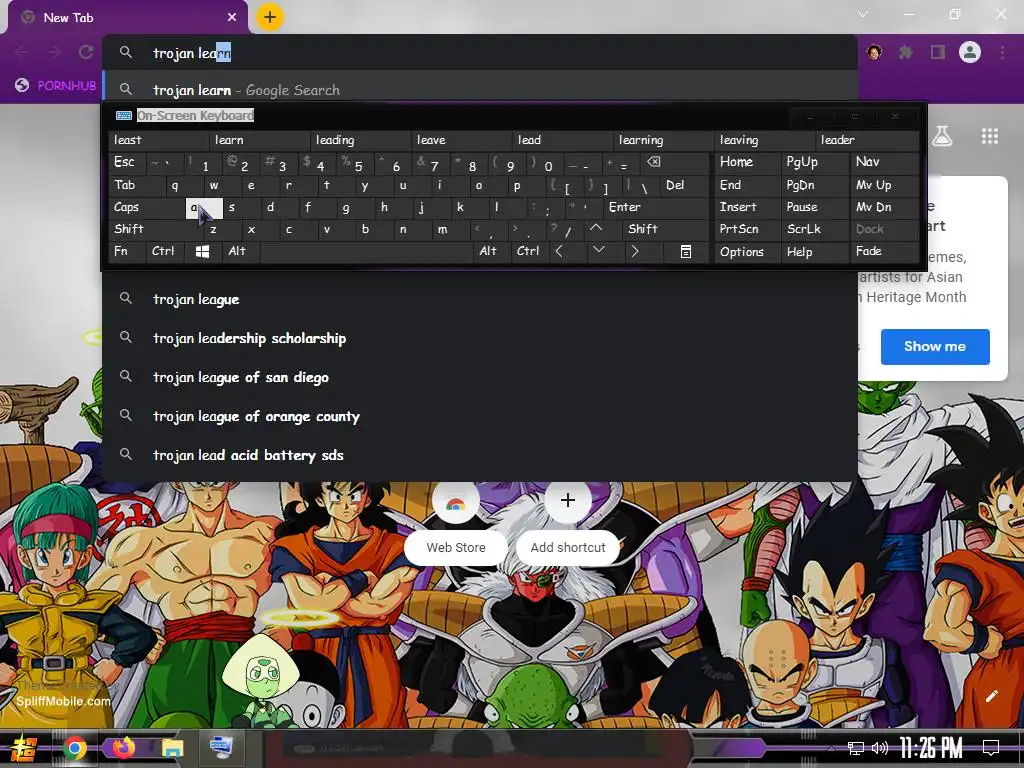Click the down arrow key on keyboard
Screen dimensions: 1024x768
pos(598,251)
